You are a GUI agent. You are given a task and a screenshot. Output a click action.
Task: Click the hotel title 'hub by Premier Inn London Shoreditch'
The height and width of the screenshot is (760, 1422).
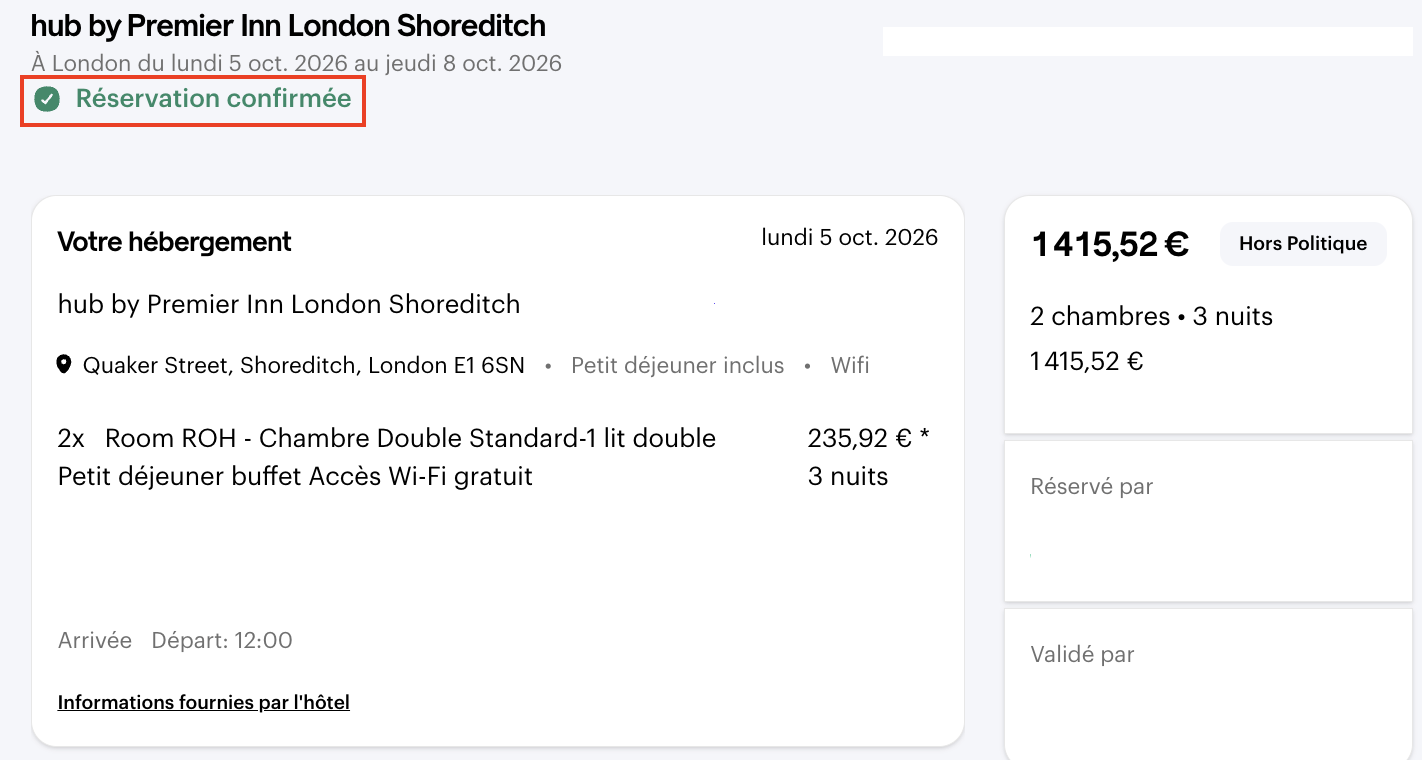pos(288,25)
